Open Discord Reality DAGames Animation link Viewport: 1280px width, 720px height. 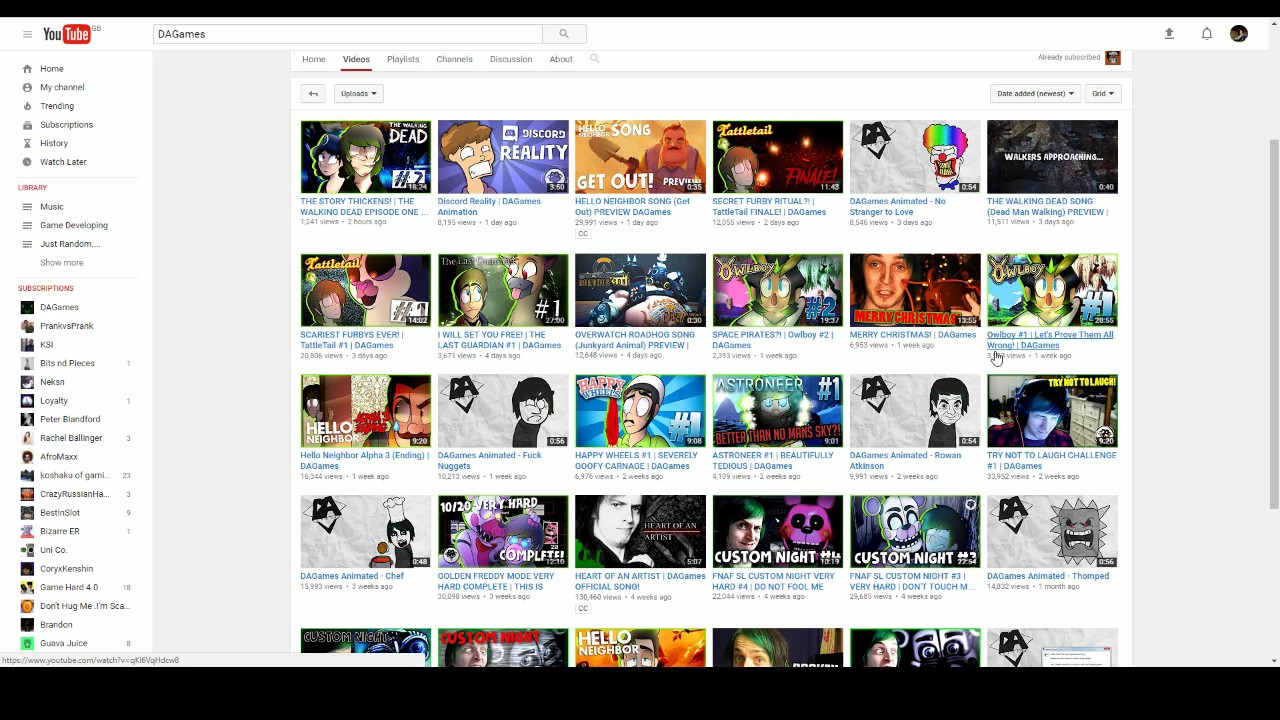click(489, 207)
